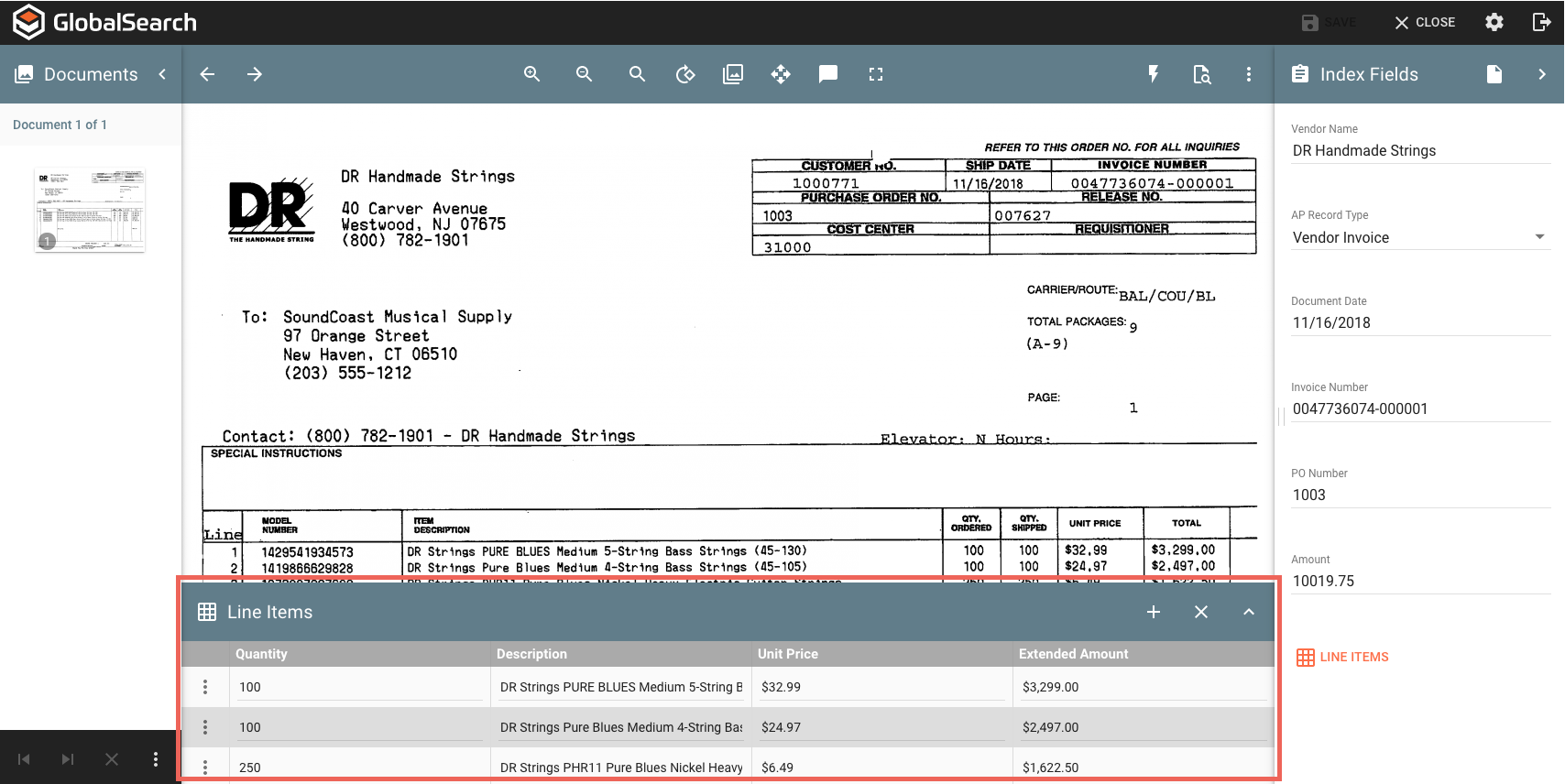Expand the Index Fields panel arrow

pyautogui.click(x=1542, y=74)
